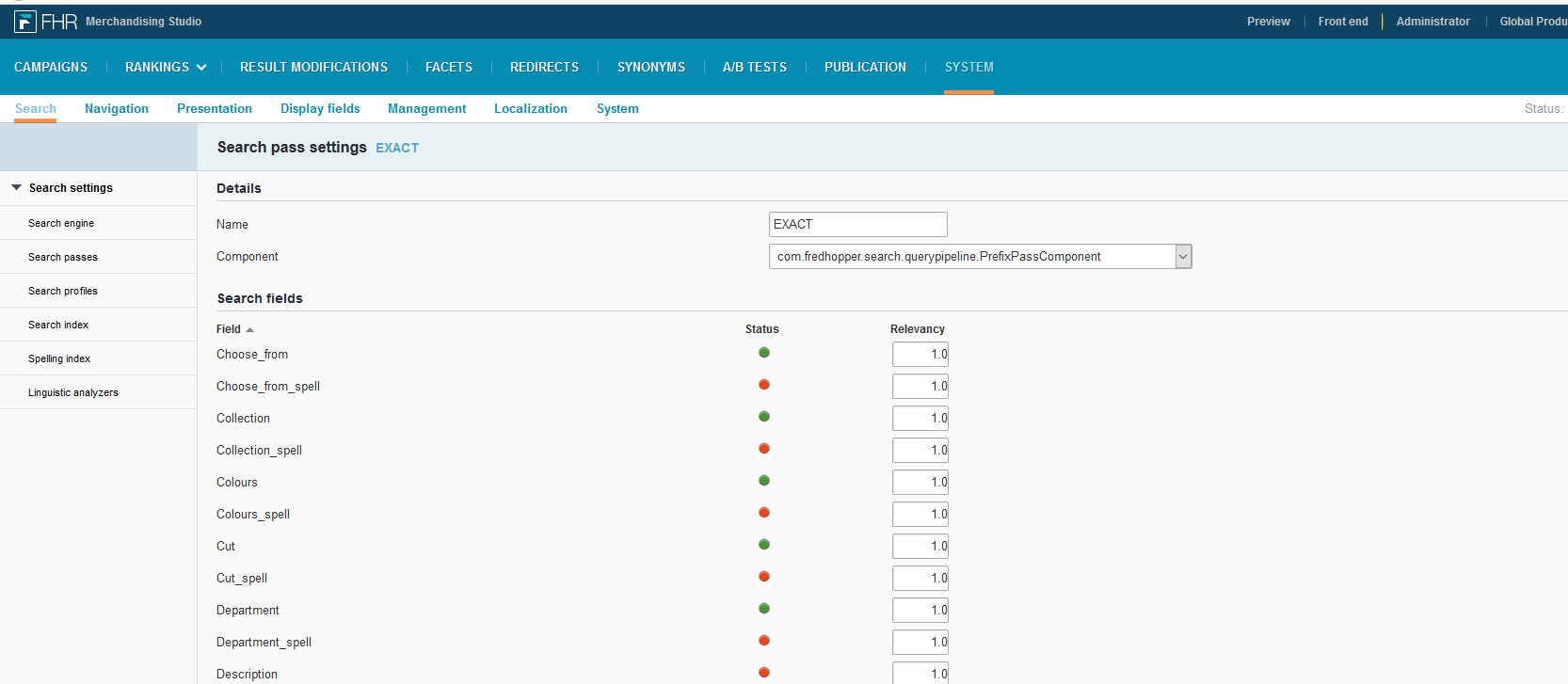Toggle the Colours field status indicator
1568x684 pixels.
point(764,481)
